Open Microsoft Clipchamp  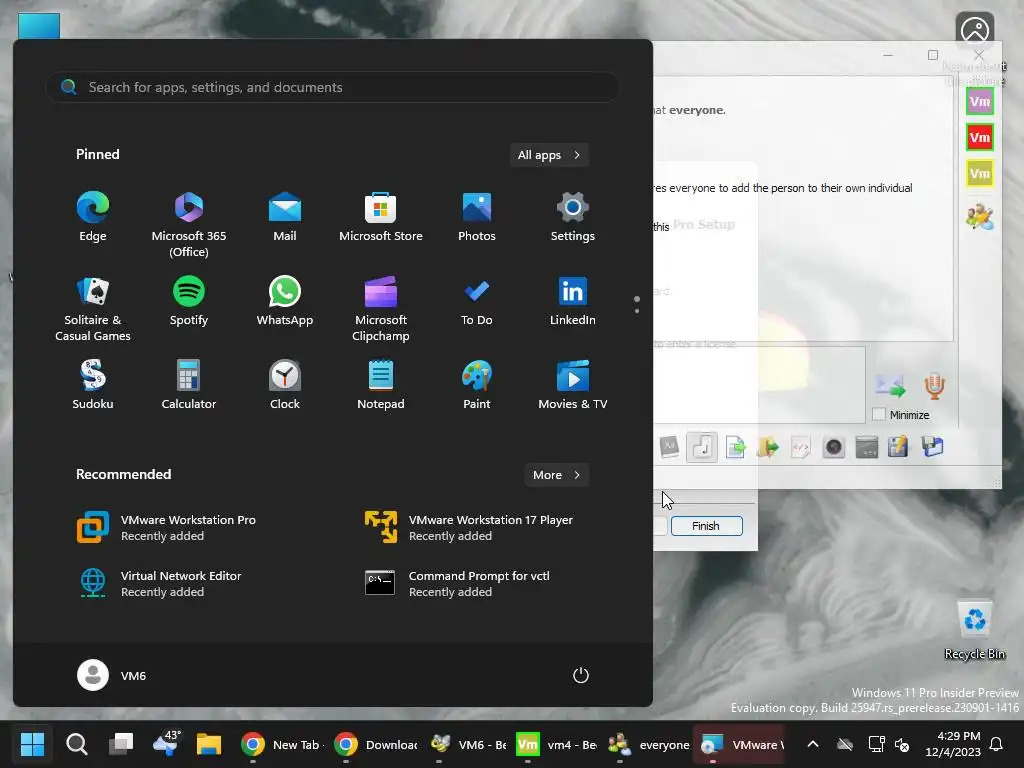click(x=381, y=309)
